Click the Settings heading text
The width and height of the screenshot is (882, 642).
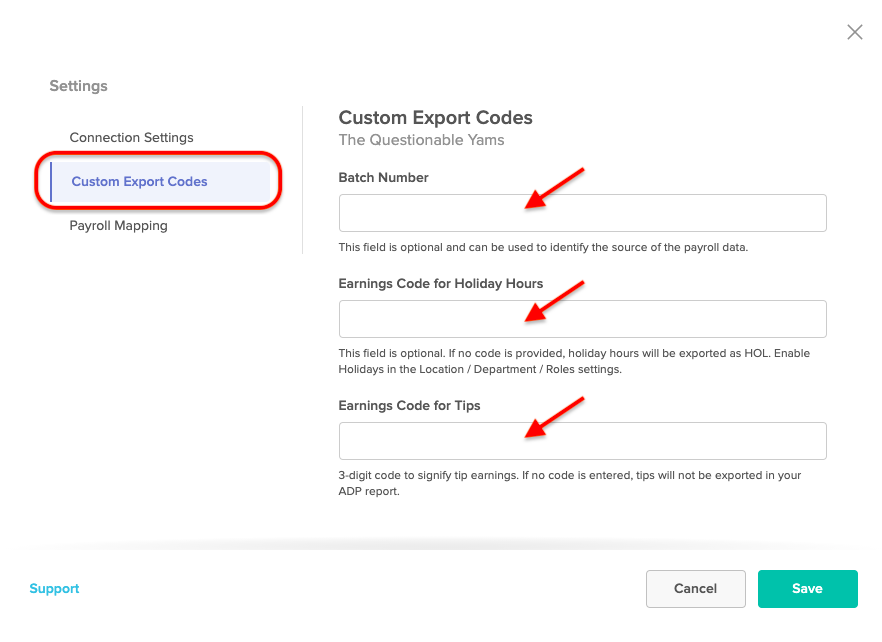[x=78, y=86]
